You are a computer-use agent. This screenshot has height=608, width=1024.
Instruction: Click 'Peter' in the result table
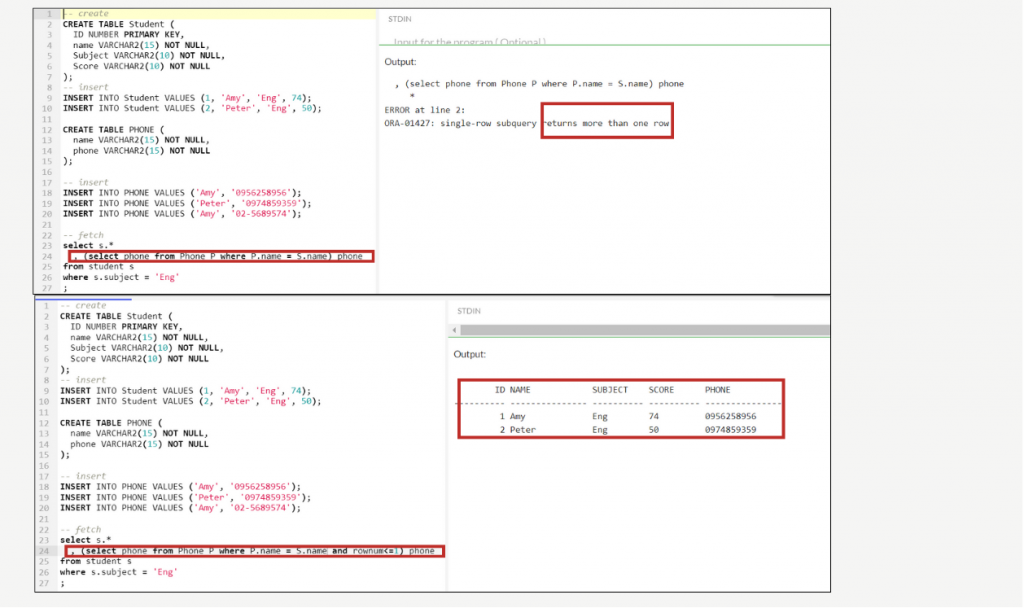point(522,430)
